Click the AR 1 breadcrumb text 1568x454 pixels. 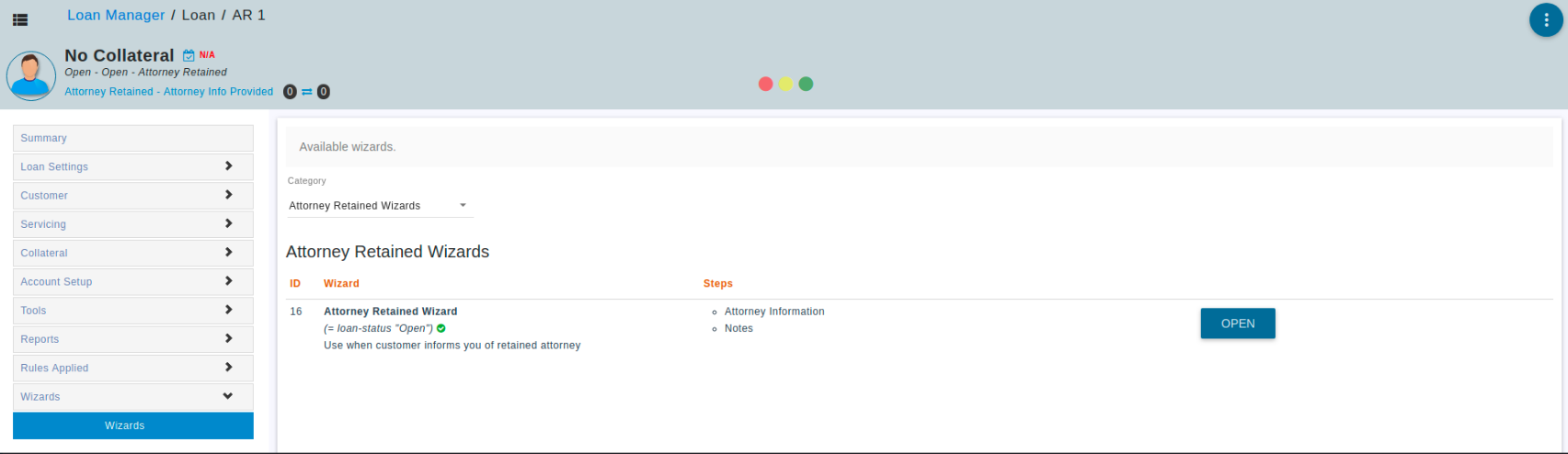point(248,16)
